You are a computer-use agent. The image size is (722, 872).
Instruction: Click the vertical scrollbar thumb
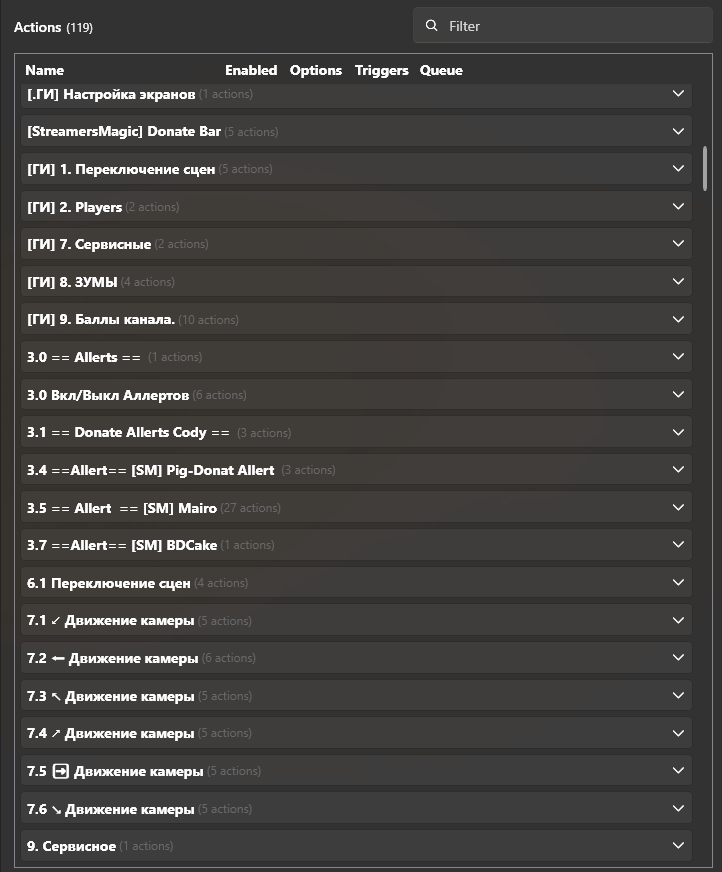coord(705,168)
